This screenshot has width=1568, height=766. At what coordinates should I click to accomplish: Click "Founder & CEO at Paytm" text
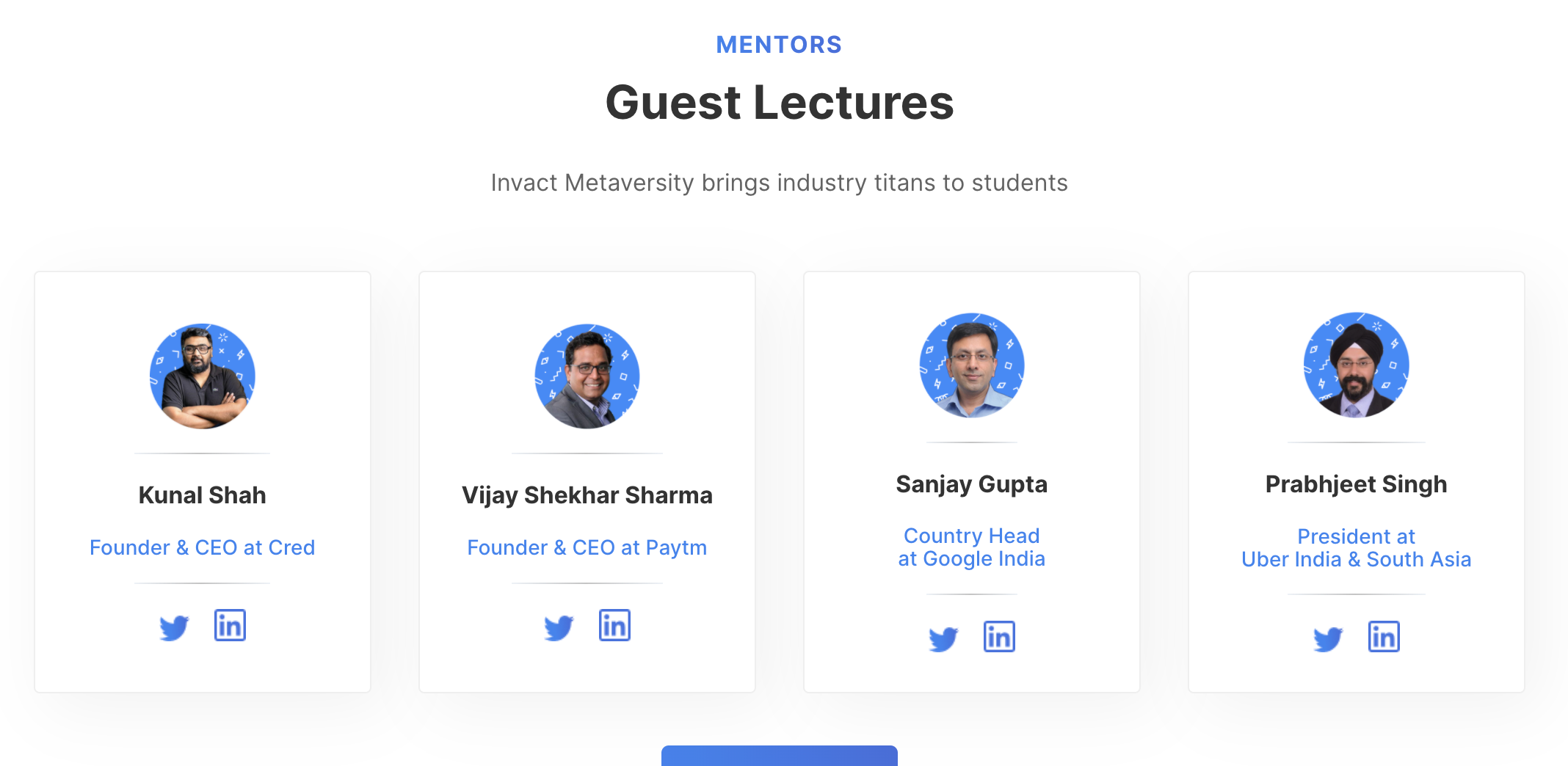pos(587,547)
